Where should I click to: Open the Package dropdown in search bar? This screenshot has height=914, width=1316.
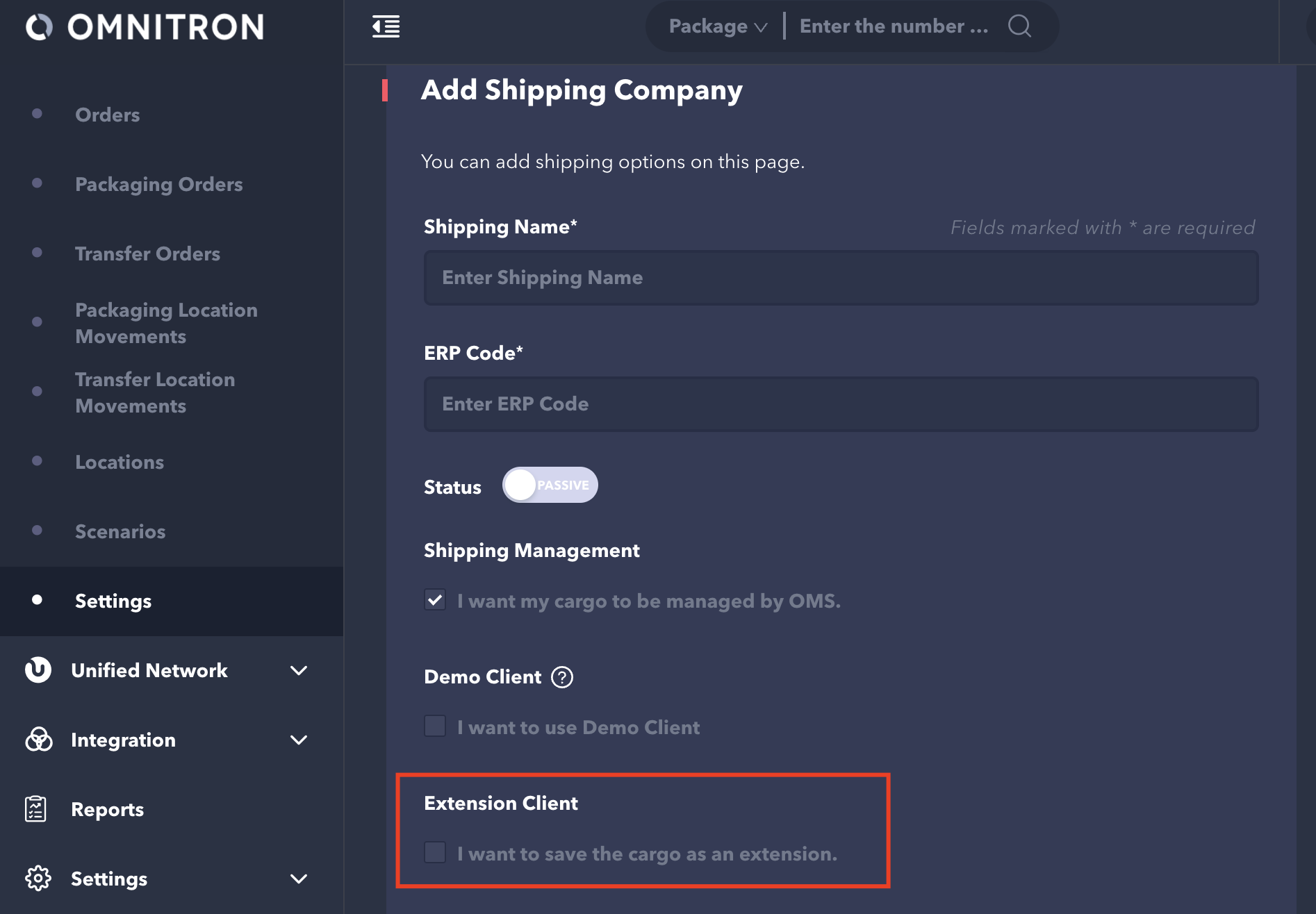(717, 26)
